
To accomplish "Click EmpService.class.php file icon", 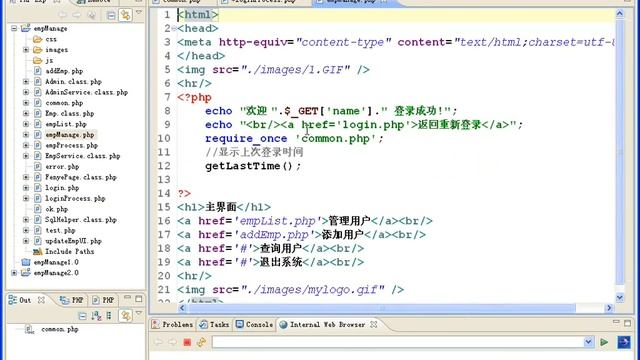I will (x=38, y=156).
